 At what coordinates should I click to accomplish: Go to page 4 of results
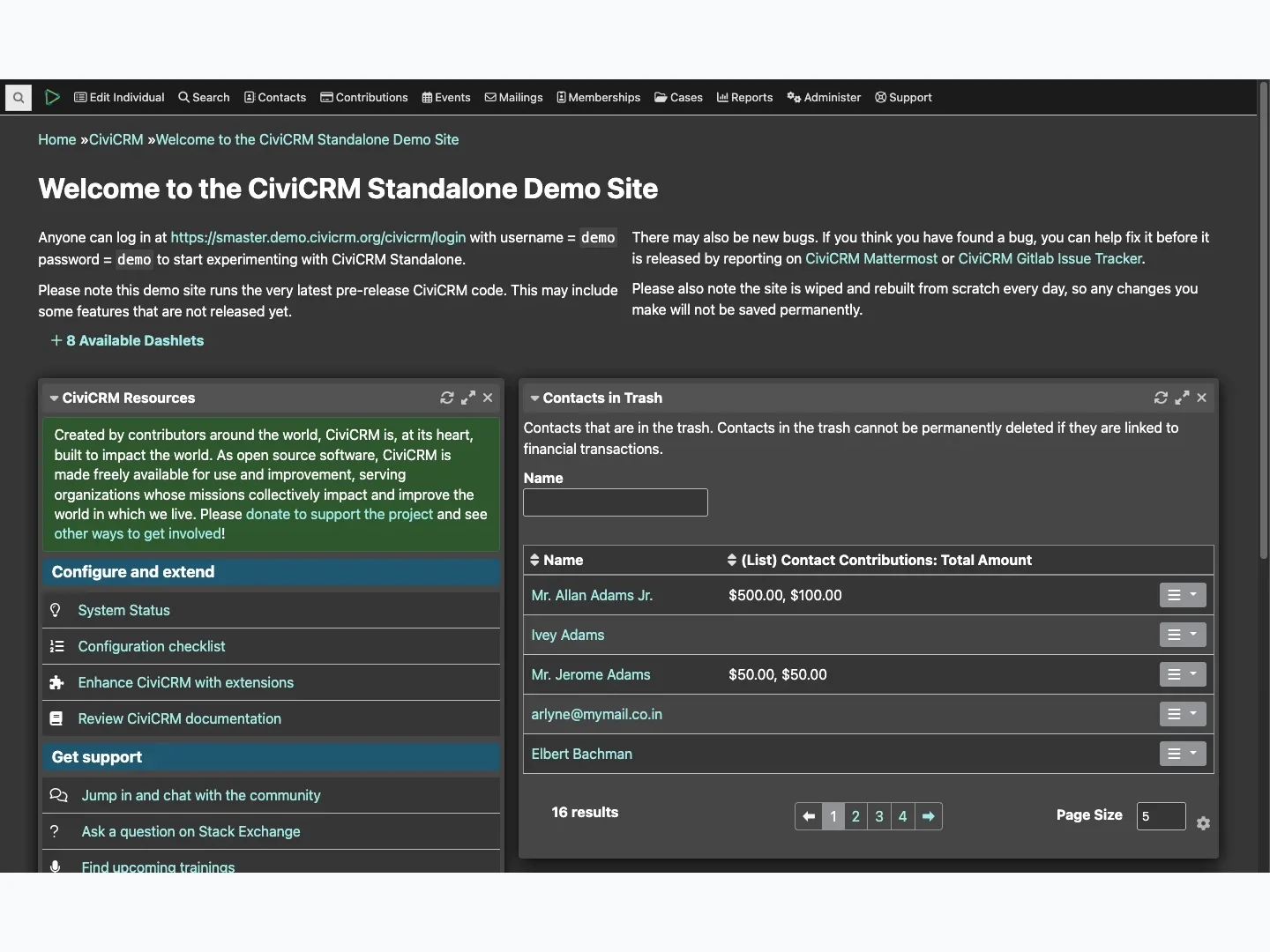click(x=902, y=816)
